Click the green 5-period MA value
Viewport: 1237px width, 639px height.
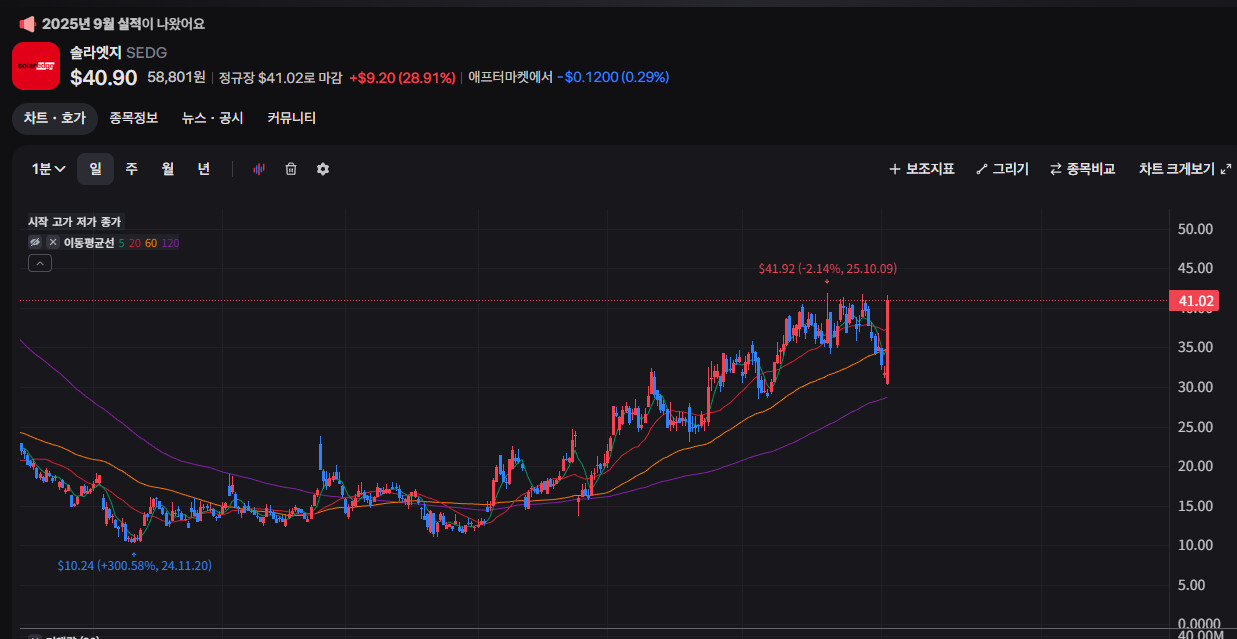[121, 242]
